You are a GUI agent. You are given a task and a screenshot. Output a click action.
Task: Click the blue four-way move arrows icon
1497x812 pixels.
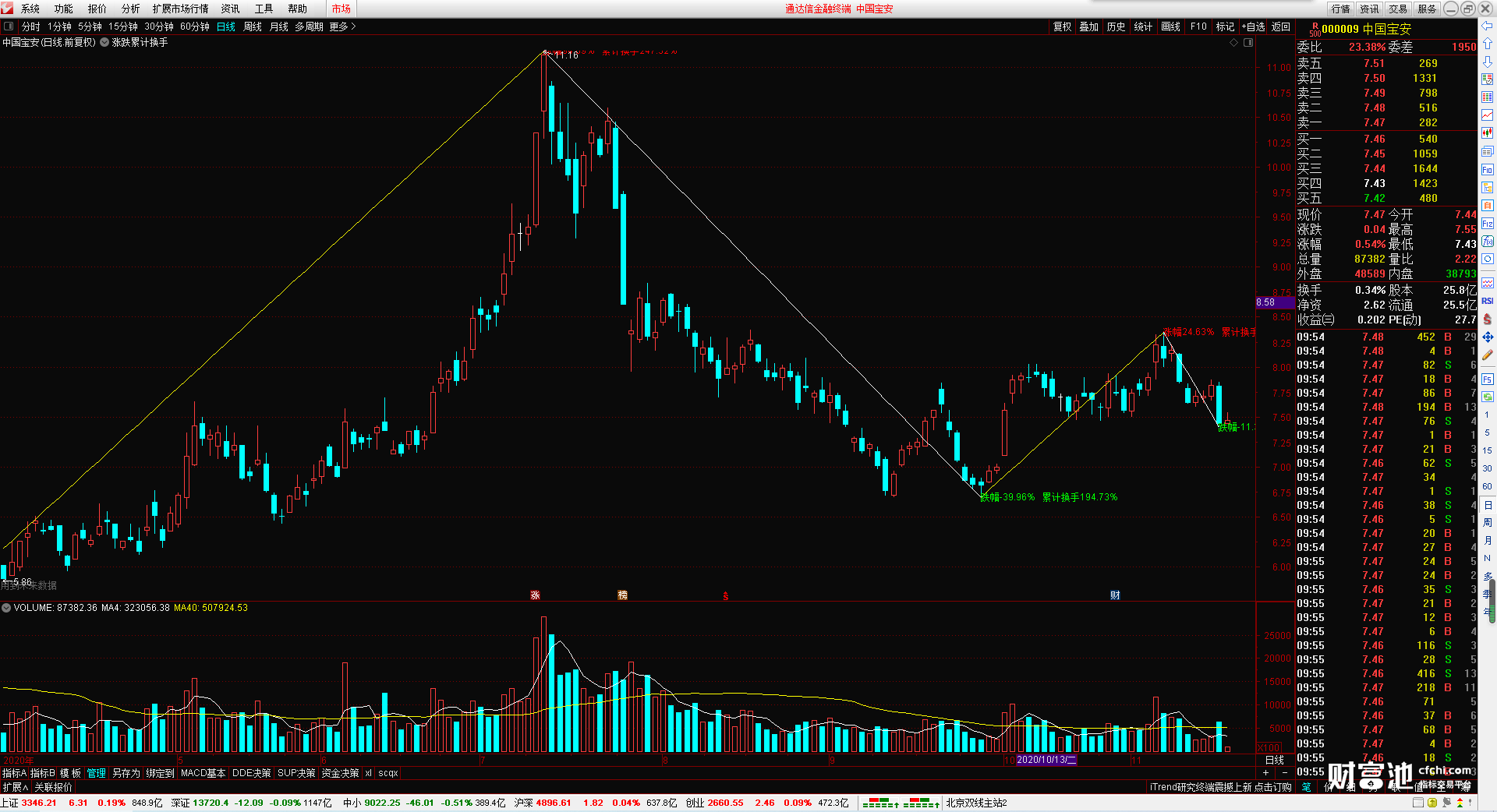[x=1487, y=337]
